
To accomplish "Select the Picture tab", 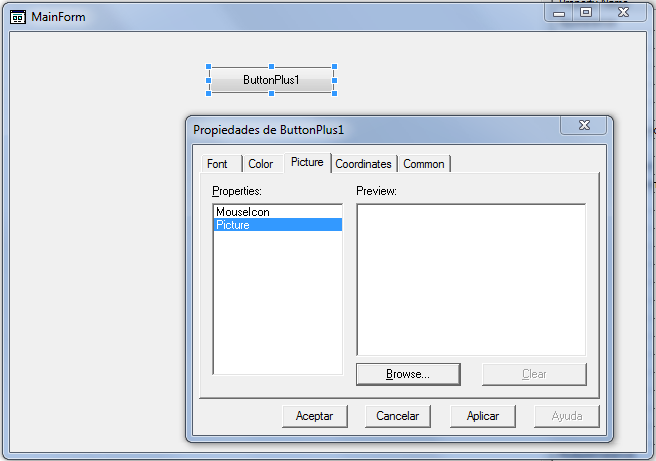I will coord(308,162).
